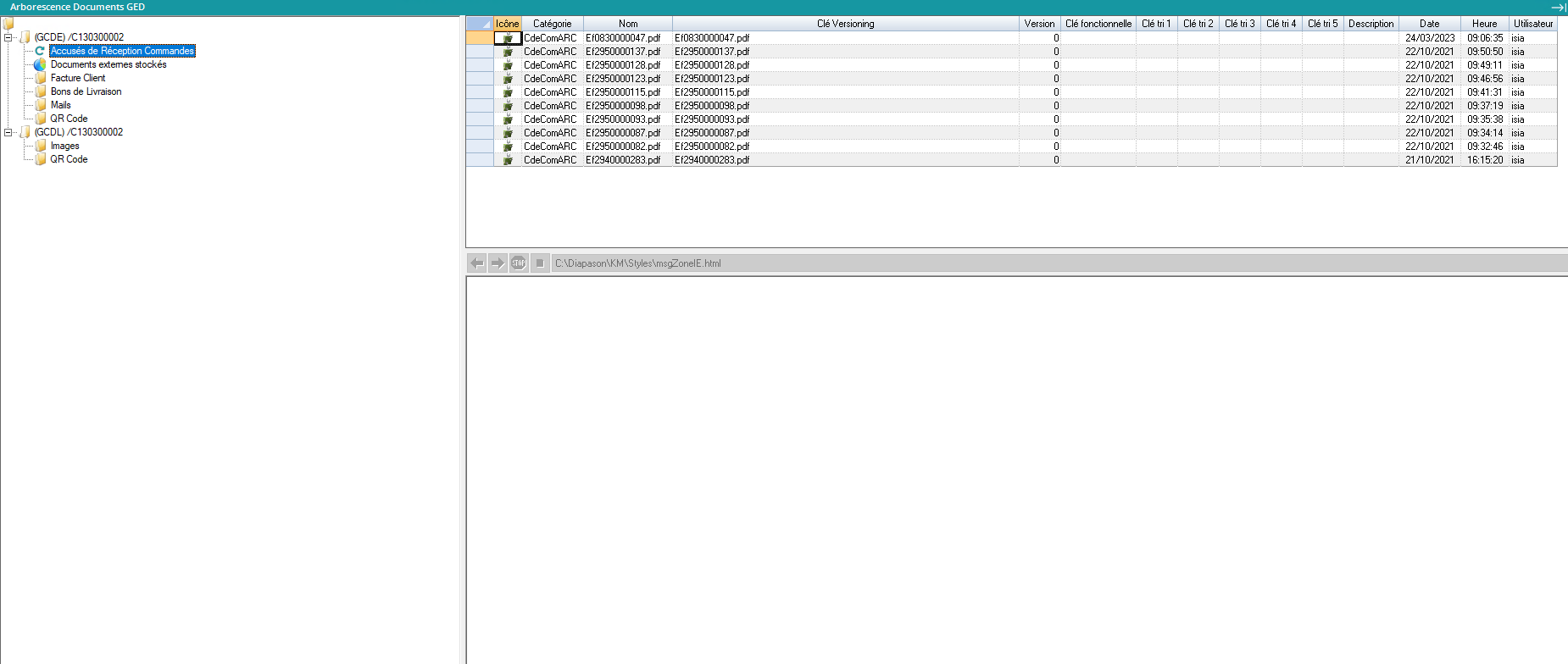Screen dimensions: 1568x664
Task: Click the browser Forward arrow button
Action: (x=498, y=263)
